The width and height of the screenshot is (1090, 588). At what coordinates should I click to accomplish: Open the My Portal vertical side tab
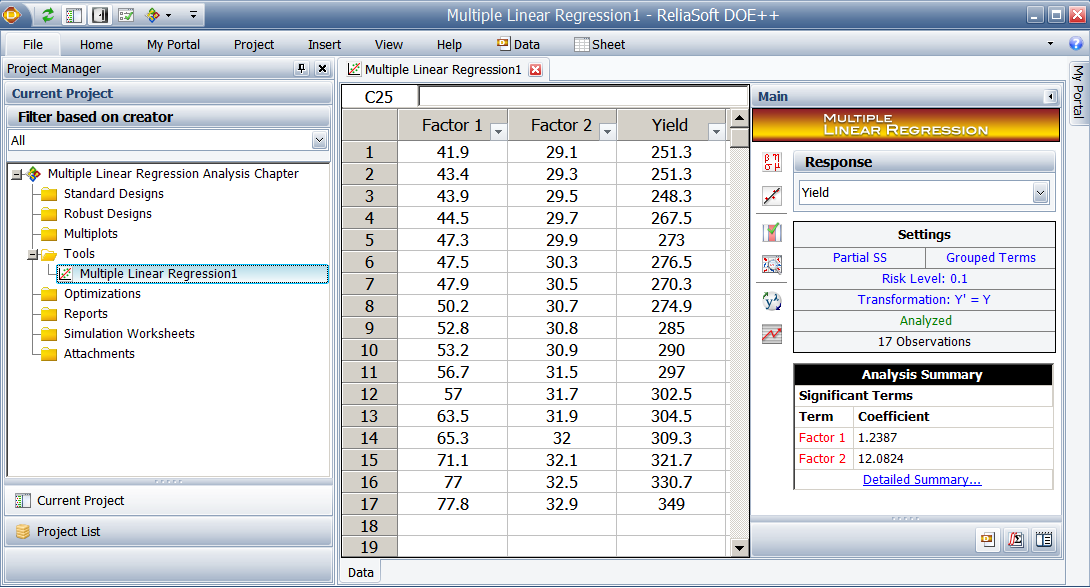coord(1077,91)
